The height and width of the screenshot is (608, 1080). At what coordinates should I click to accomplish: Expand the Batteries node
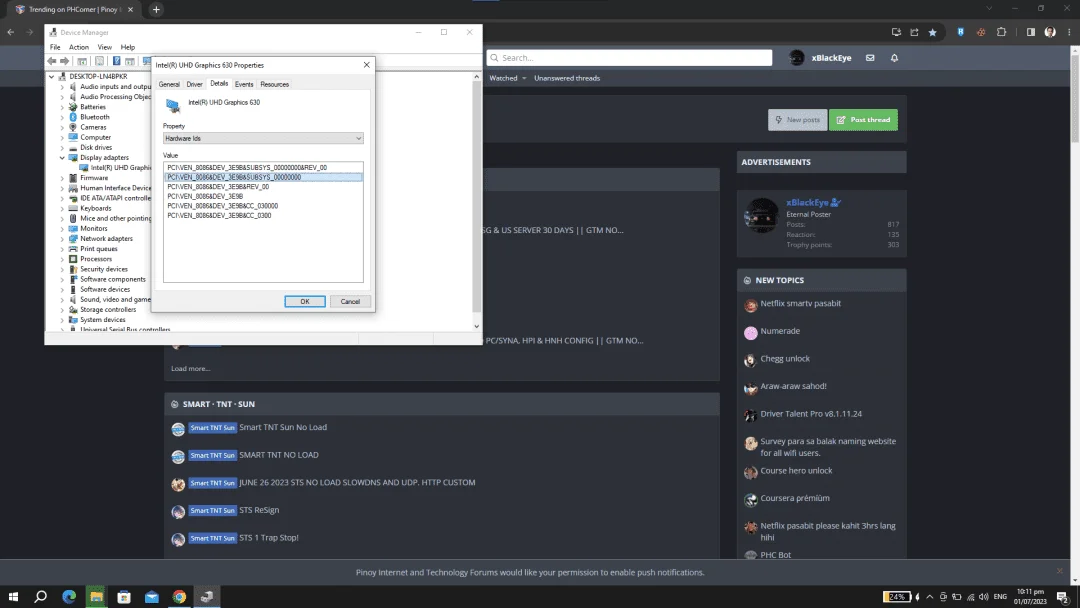62,107
